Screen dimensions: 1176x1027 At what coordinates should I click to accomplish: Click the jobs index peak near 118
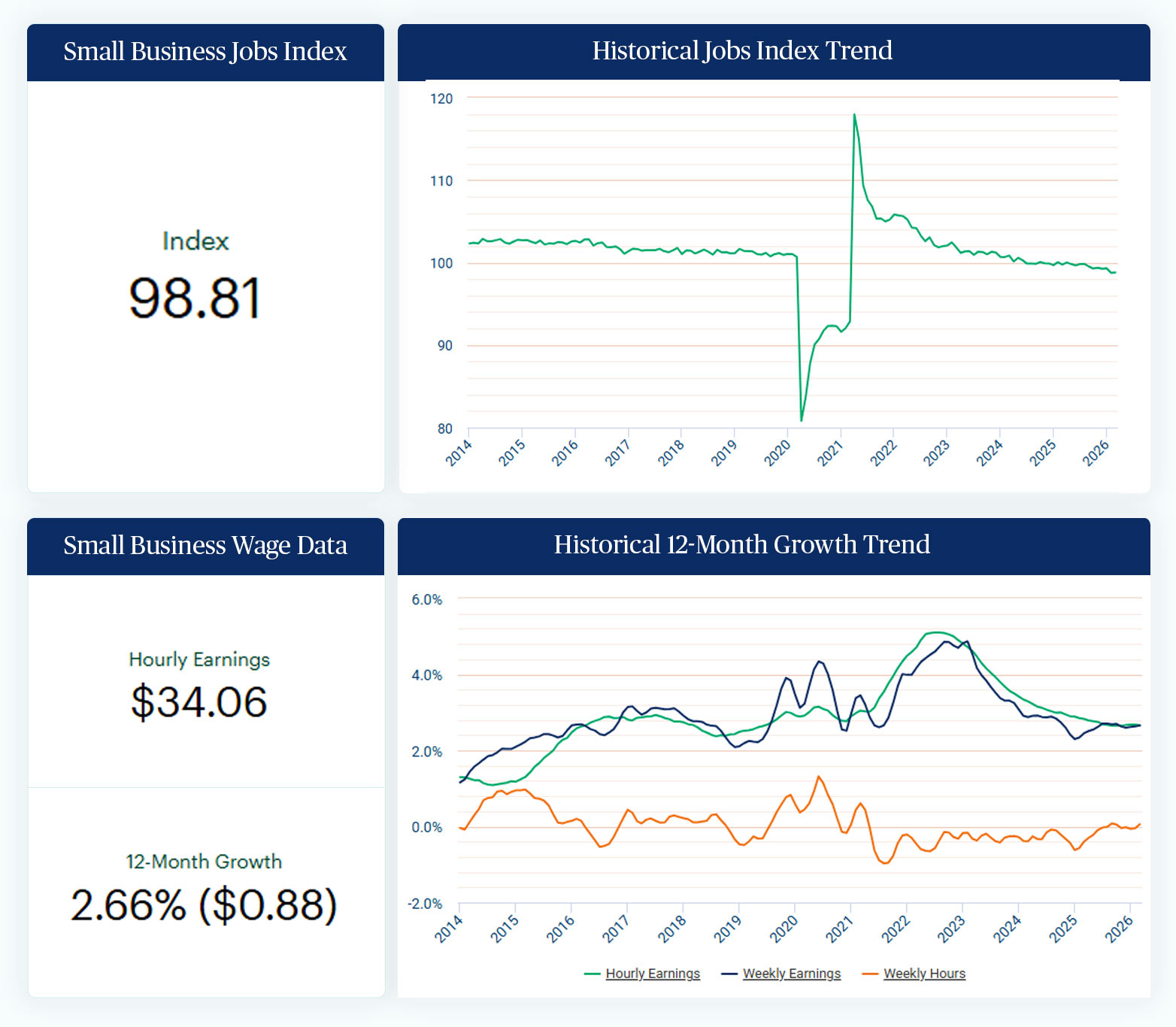pos(854,115)
